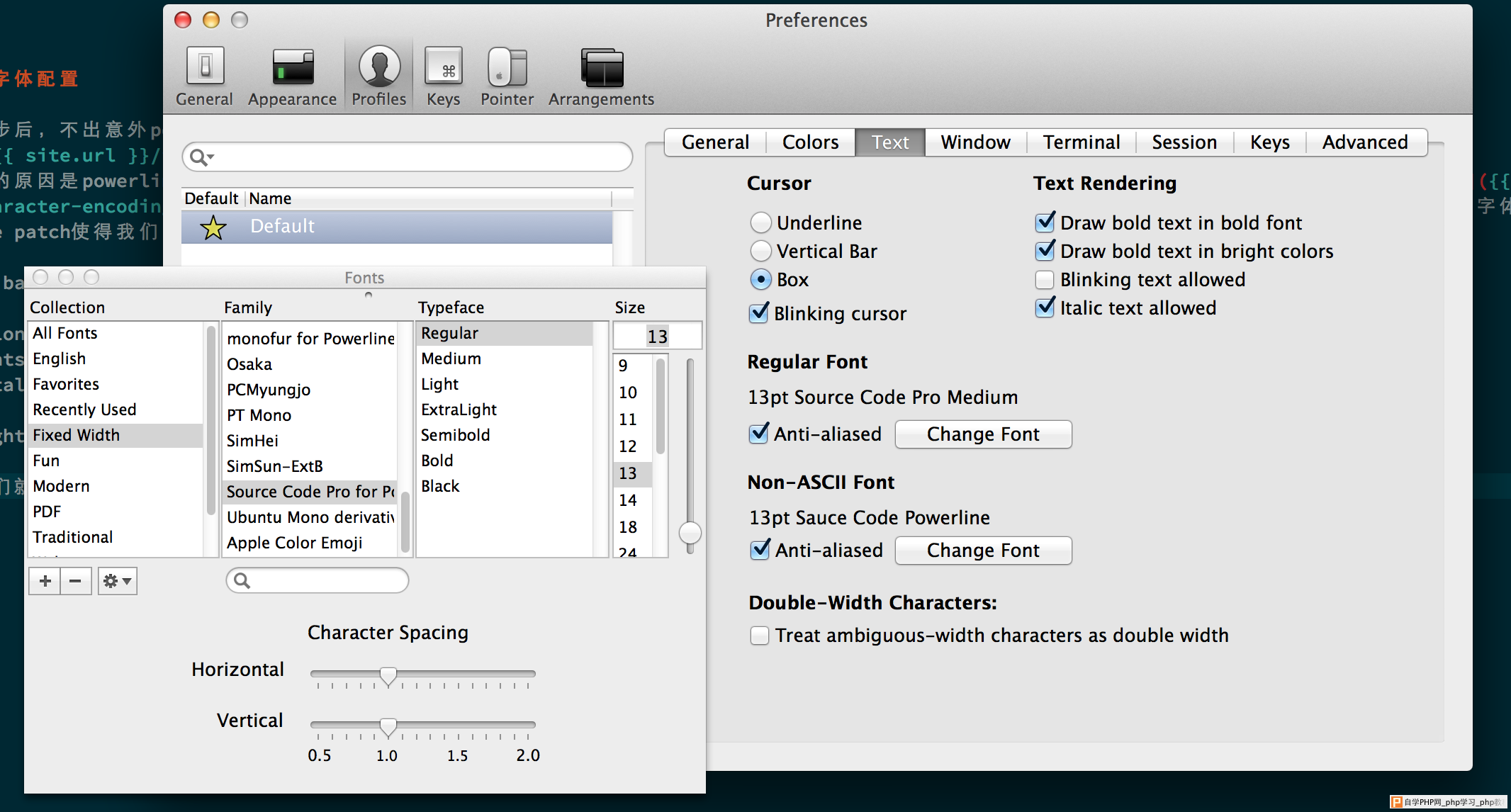Disable Draw bold text in bright colors
The width and height of the screenshot is (1511, 812).
coord(1044,252)
